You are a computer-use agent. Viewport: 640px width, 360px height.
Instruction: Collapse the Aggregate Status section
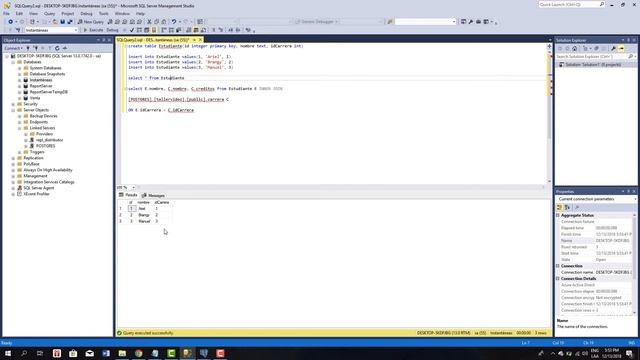click(x=558, y=215)
